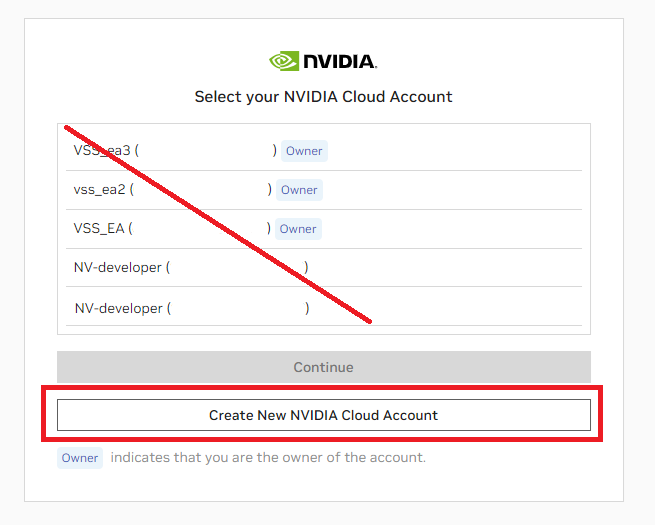Select the upper NV-developer account row
655x525 pixels.
click(x=118, y=268)
